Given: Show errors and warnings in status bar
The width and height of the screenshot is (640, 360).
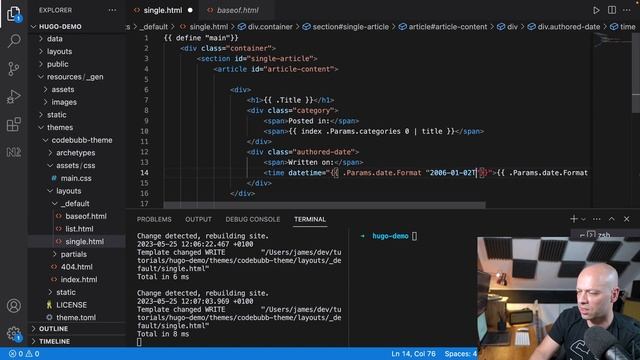Looking at the screenshot, I should (x=24, y=354).
